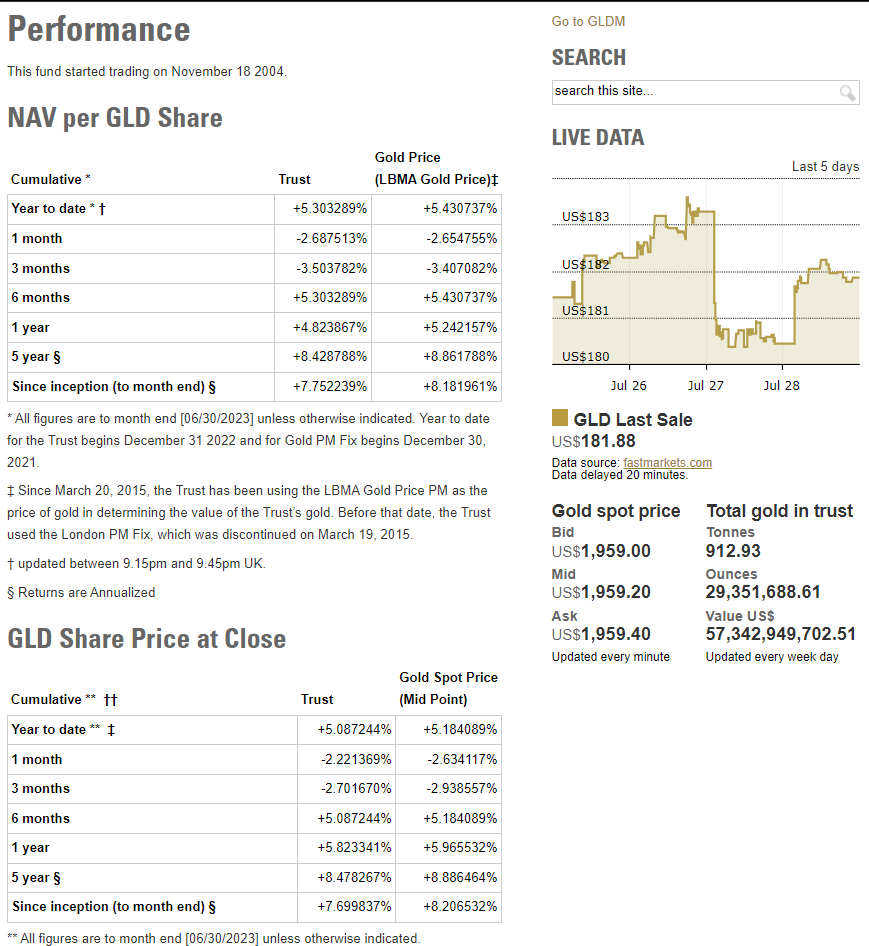Select the Ask price US$1,959.40

pyautogui.click(x=601, y=634)
